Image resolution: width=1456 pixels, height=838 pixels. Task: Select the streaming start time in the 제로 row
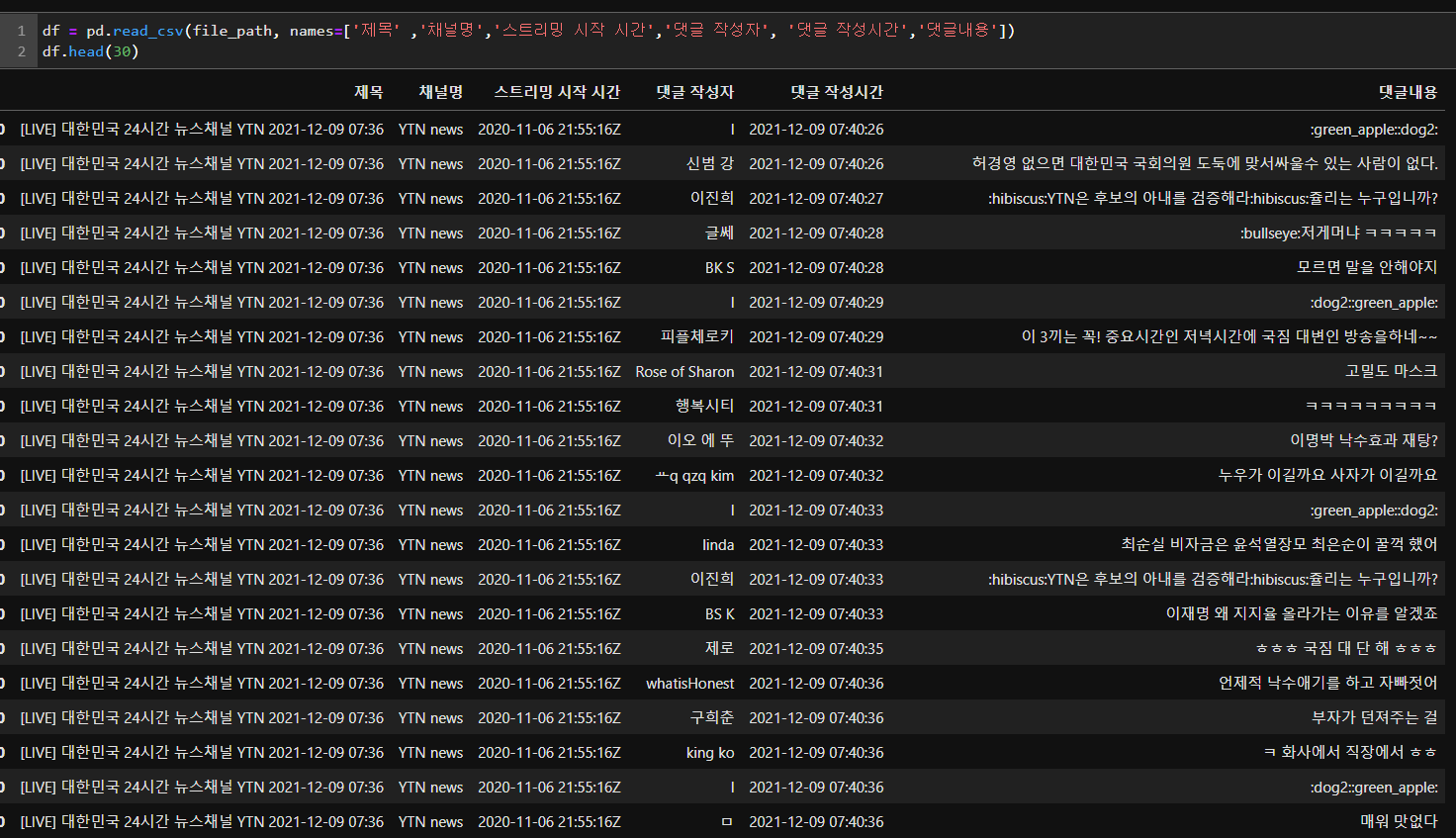tap(549, 648)
